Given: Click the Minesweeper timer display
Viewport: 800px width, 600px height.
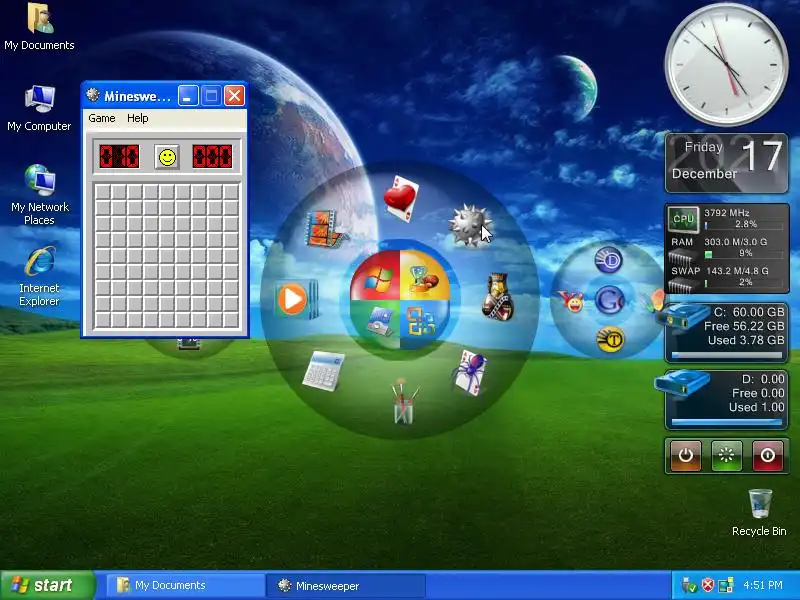Looking at the screenshot, I should click(x=212, y=157).
